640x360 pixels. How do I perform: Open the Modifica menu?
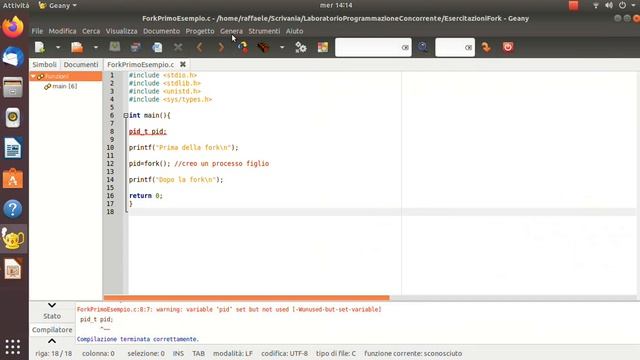[62, 31]
